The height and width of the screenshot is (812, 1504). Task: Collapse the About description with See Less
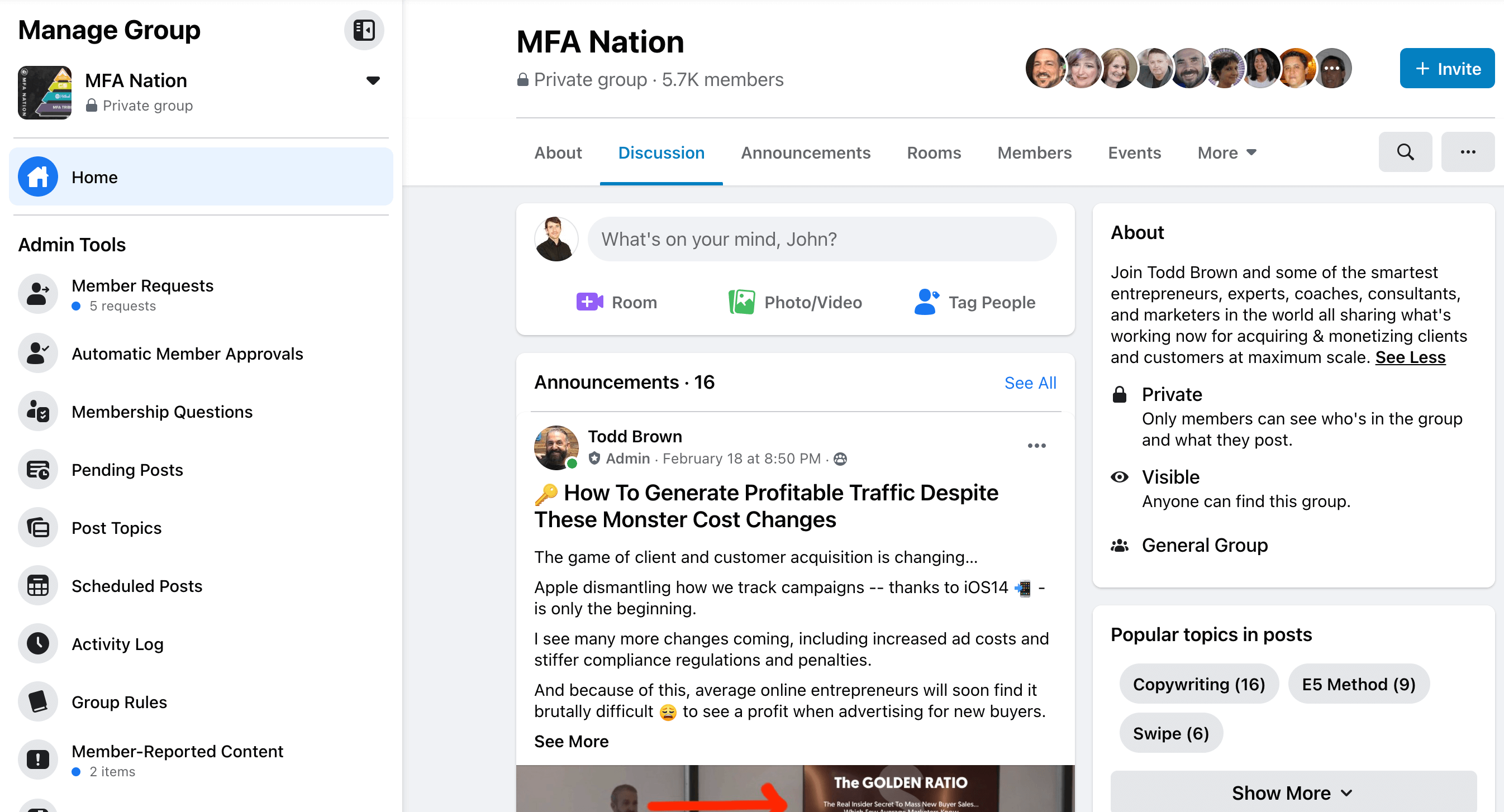1410,357
